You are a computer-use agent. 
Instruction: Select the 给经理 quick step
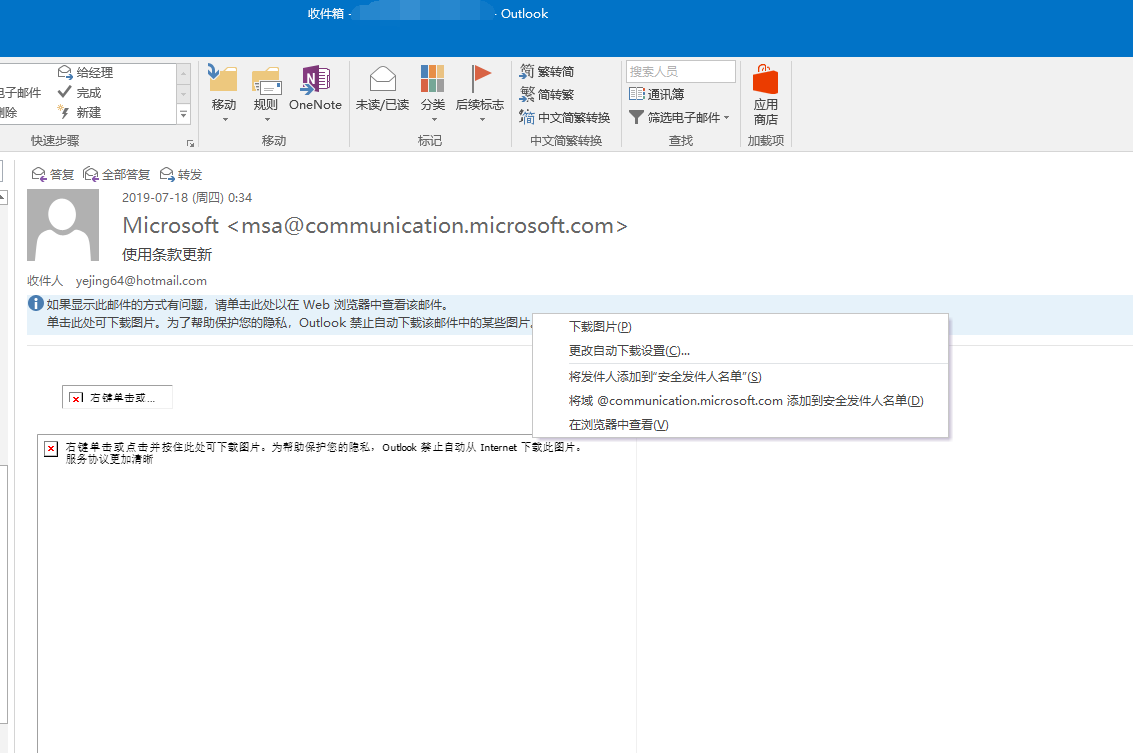point(85,72)
